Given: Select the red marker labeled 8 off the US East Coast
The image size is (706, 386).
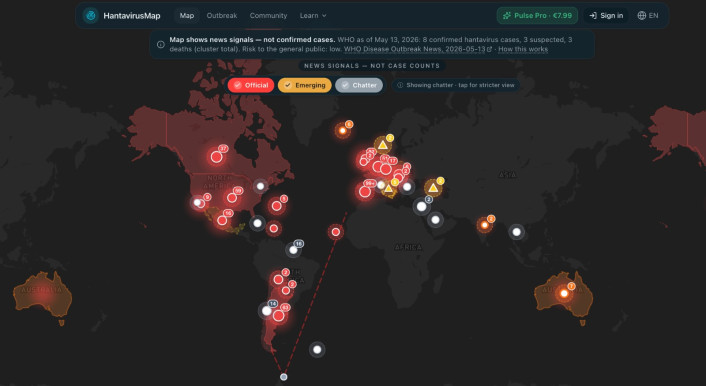Looking at the screenshot, I should pyautogui.click(x=276, y=206).
